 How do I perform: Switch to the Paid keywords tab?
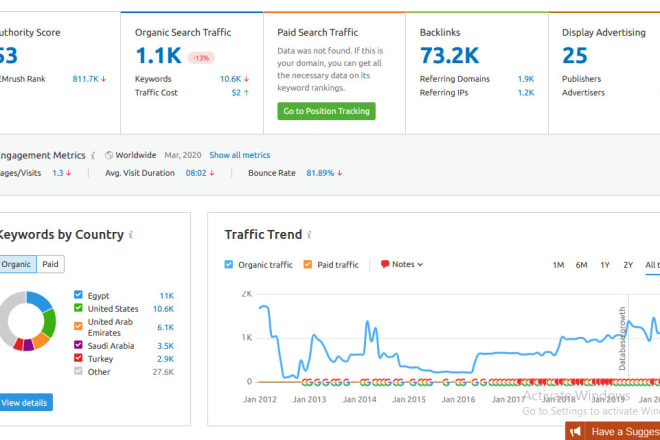(x=50, y=264)
